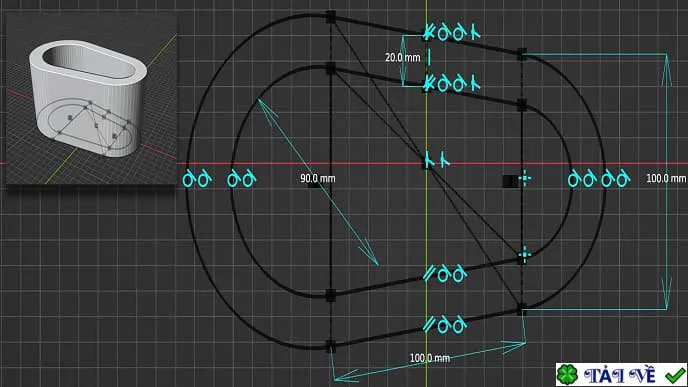Select the 90.0 mm diameter dimension label

[318, 179]
